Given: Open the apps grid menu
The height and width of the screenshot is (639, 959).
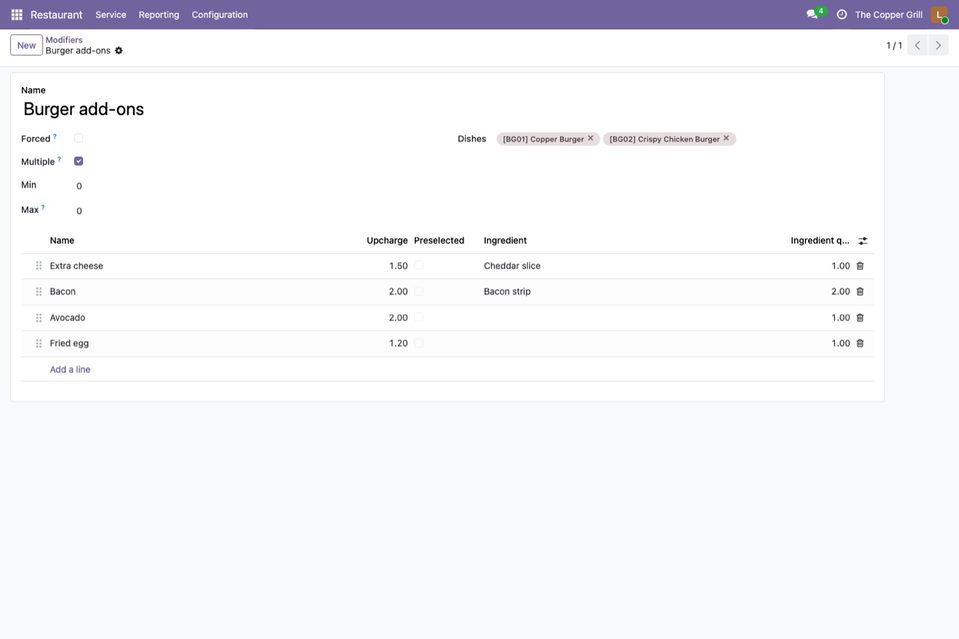Looking at the screenshot, I should pyautogui.click(x=17, y=15).
